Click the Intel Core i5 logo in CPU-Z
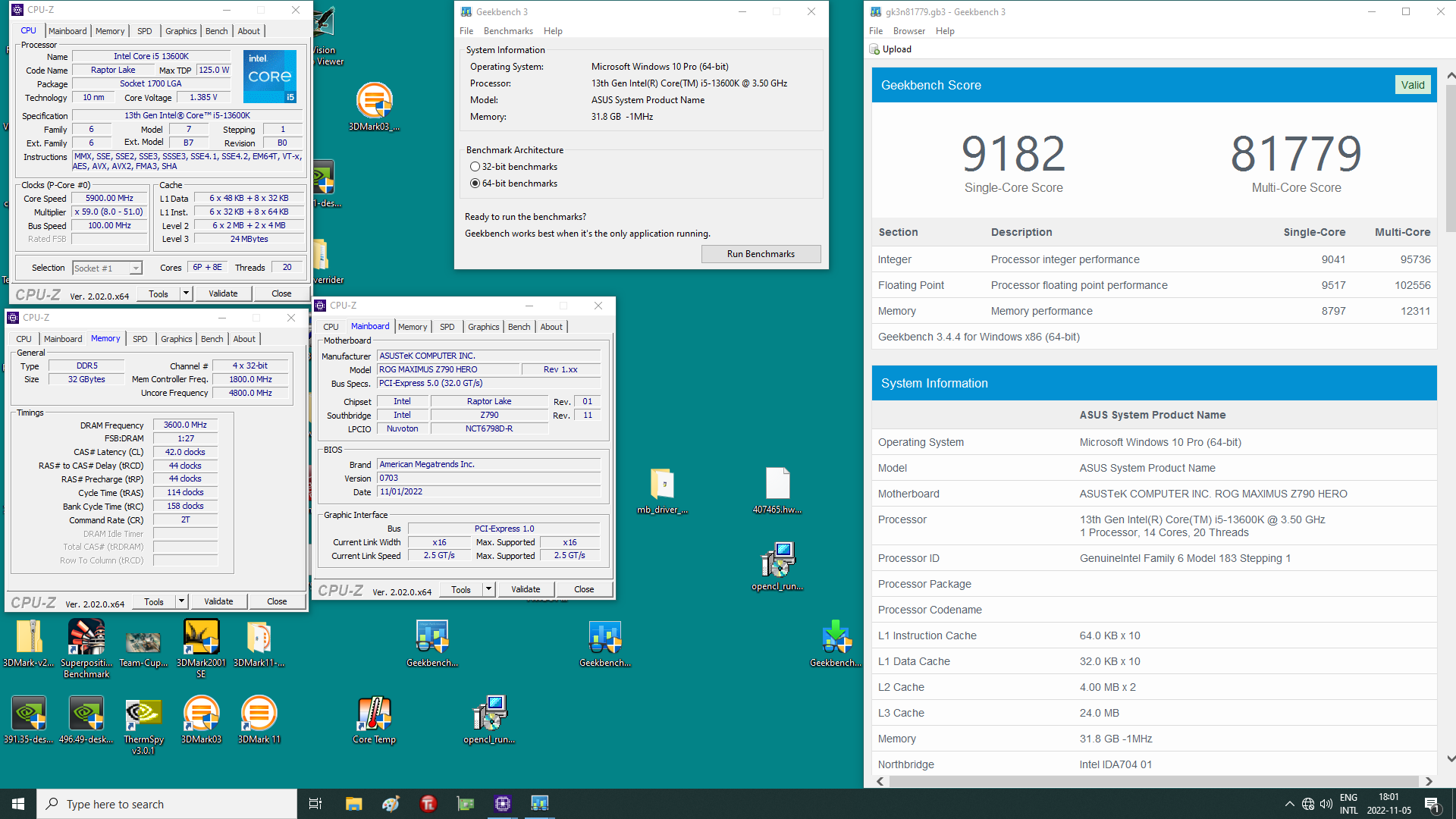This screenshot has height=819, width=1456. click(270, 77)
